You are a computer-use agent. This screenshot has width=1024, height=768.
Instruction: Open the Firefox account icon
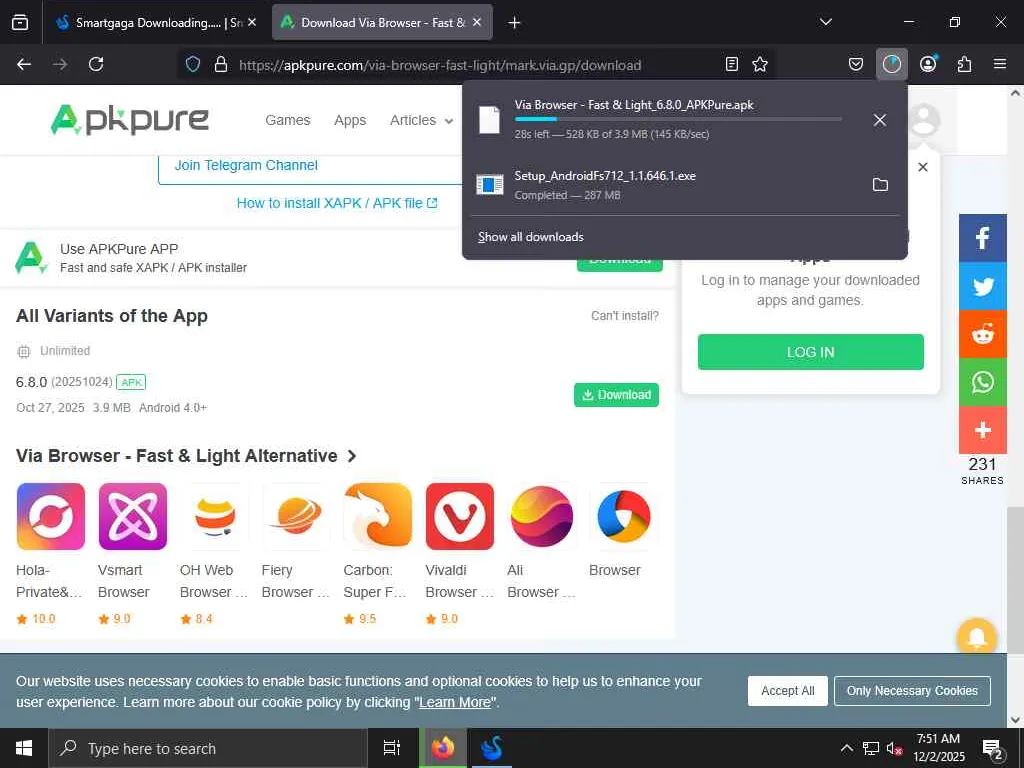tap(928, 64)
